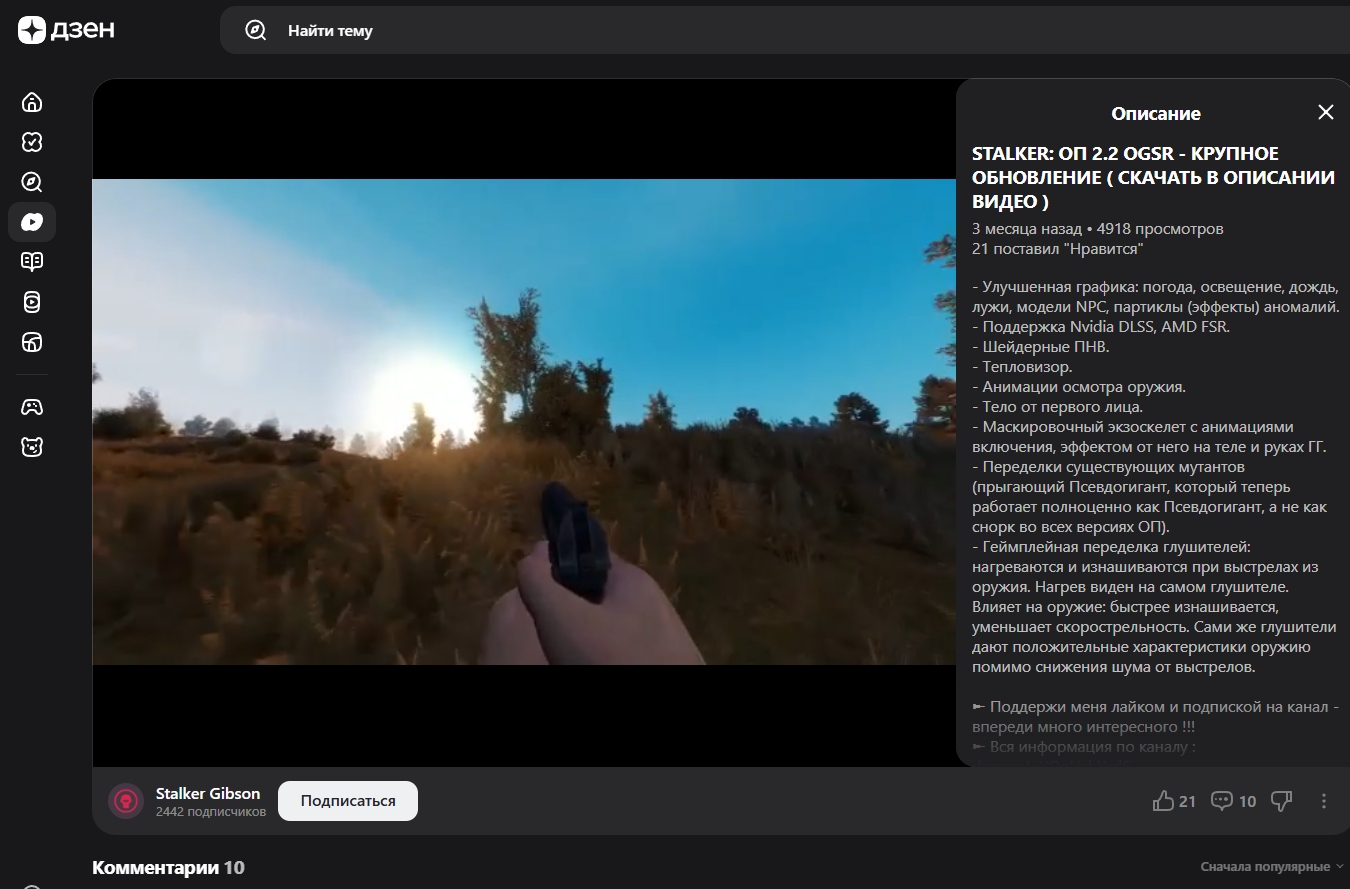Open the bear face icon in sidebar

(32, 447)
